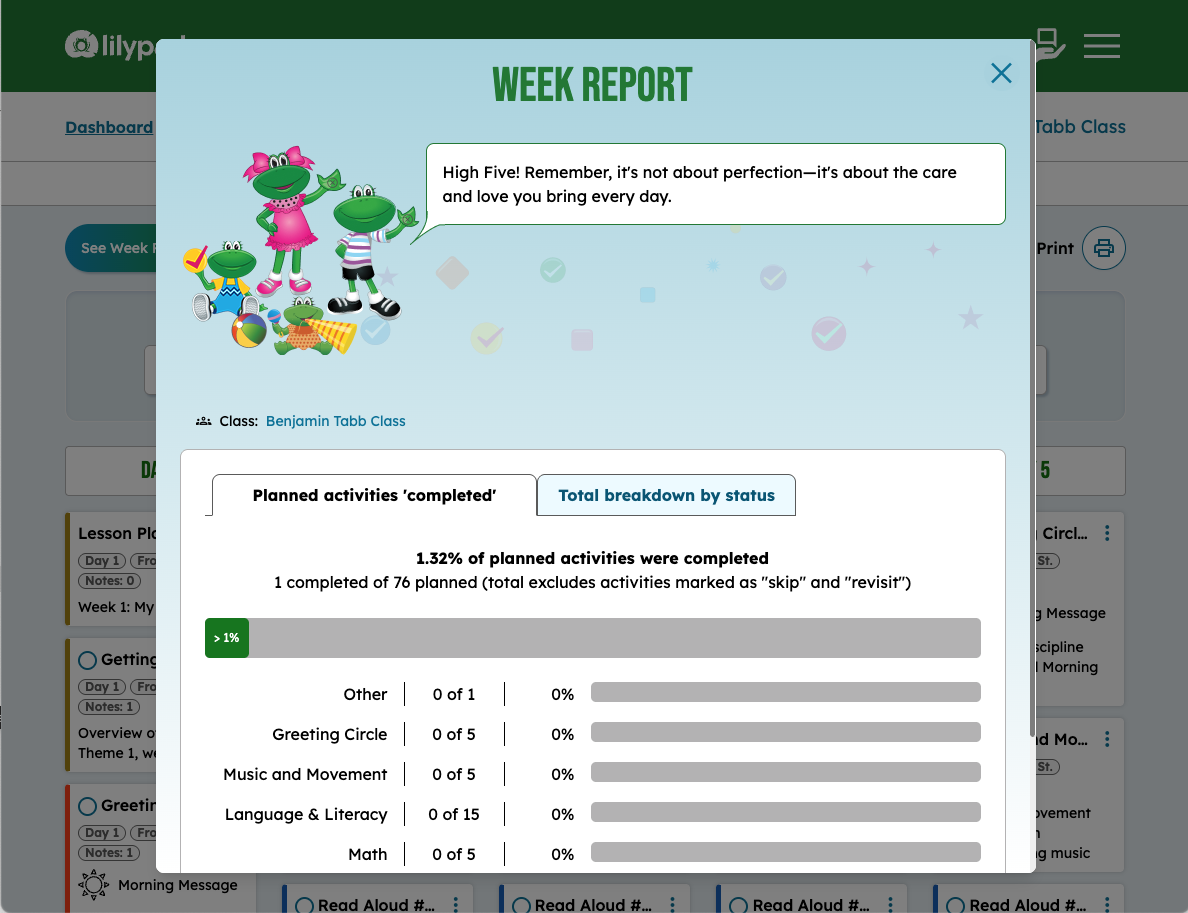The height and width of the screenshot is (913, 1188).
Task: Open the Benjamin Tabb Class link
Action: pos(335,421)
